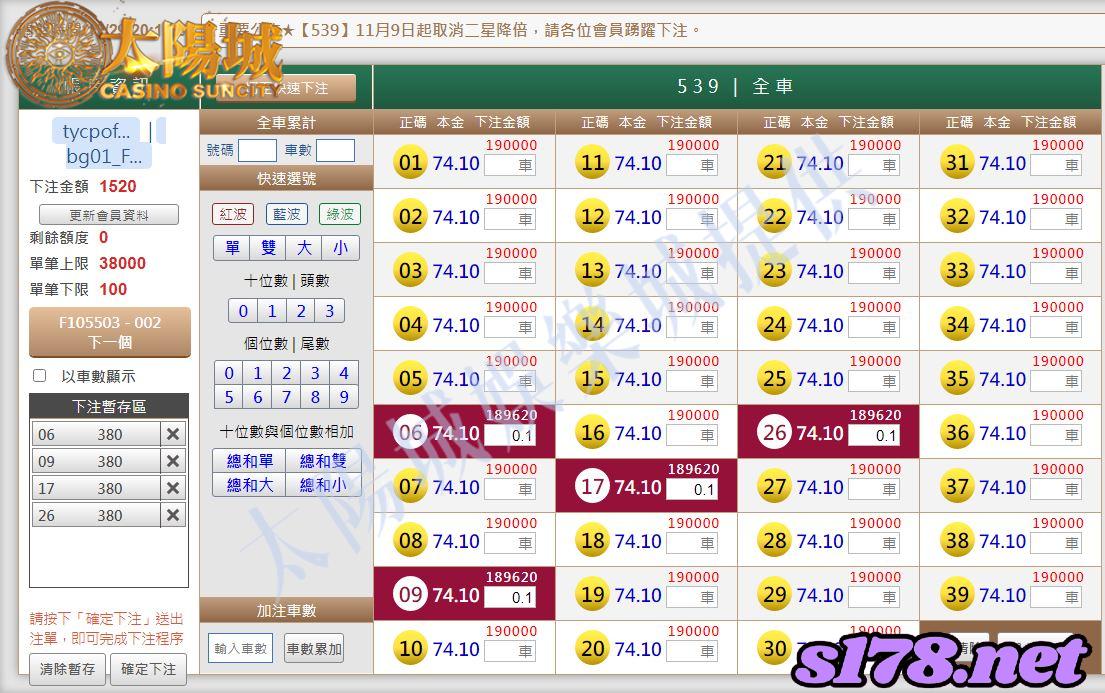Image resolution: width=1105 pixels, height=693 pixels.
Task: Click 更新會員資料 refresh member button
Action: (x=109, y=215)
